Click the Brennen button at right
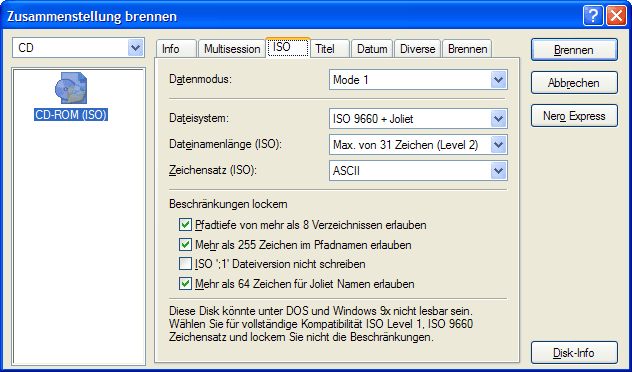 574,50
